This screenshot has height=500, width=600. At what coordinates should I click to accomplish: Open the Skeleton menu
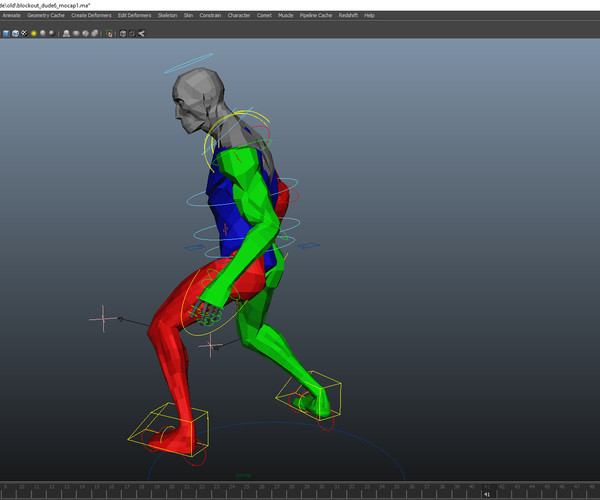(x=168, y=16)
